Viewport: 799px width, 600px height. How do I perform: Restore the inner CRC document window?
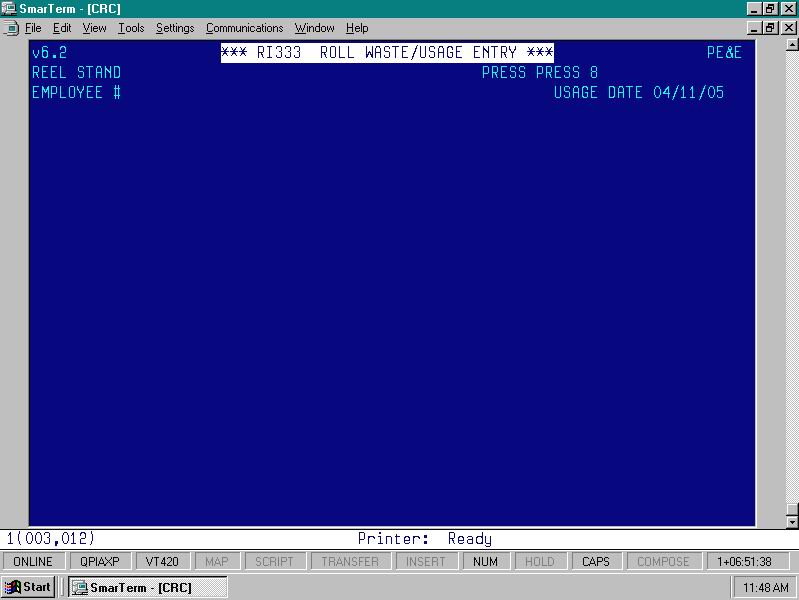(x=770, y=28)
